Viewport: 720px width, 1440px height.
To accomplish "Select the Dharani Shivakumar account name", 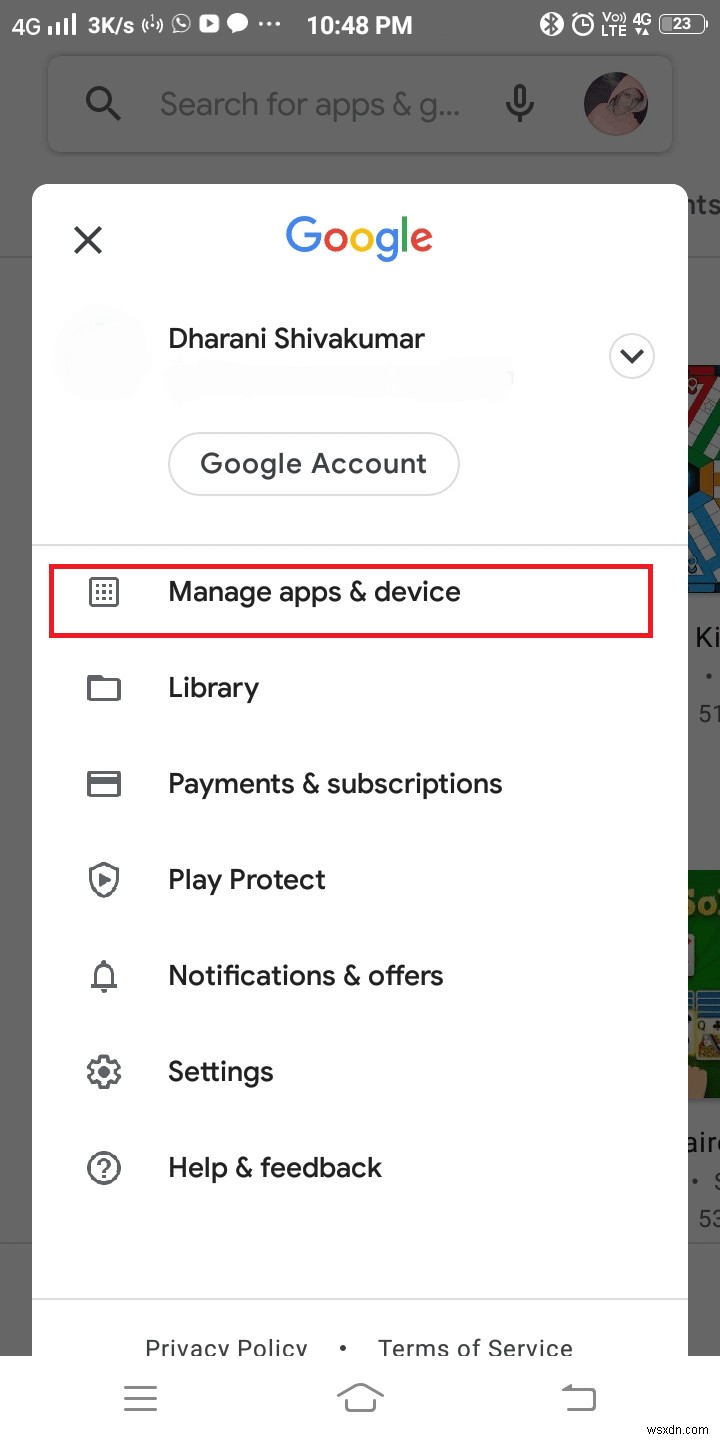I will coord(296,339).
